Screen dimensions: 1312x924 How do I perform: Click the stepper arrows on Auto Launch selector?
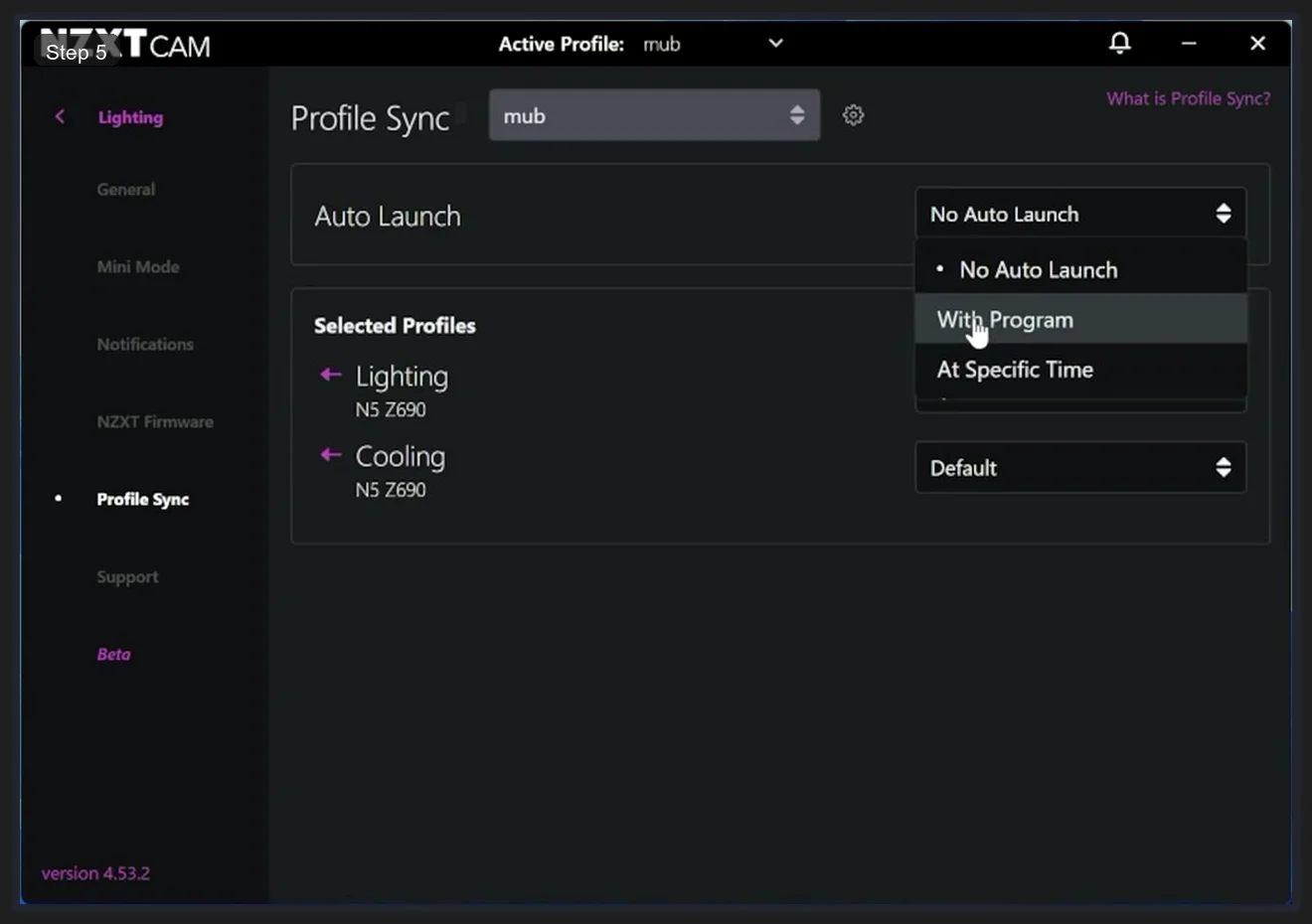click(1223, 213)
